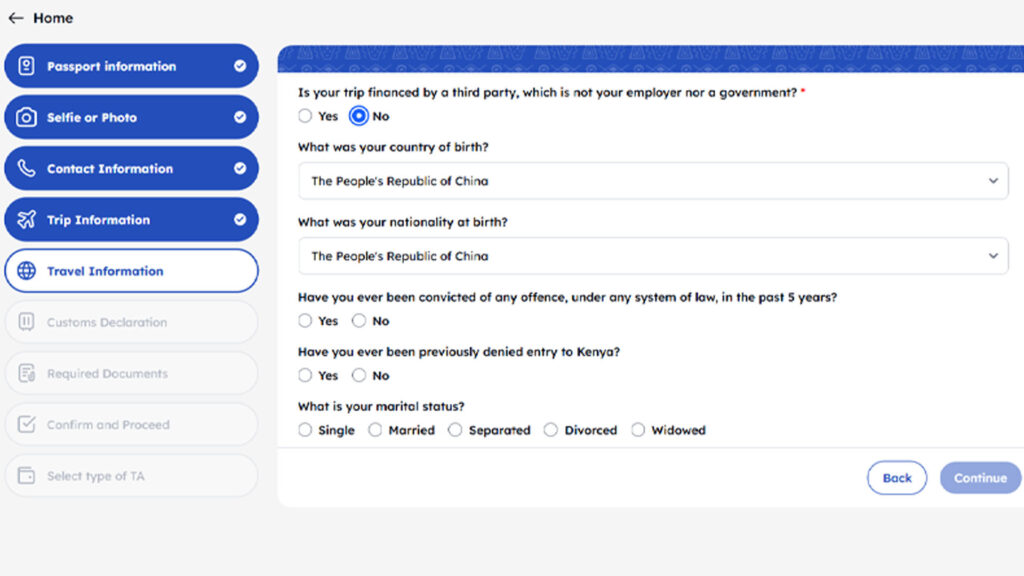This screenshot has height=576, width=1024.
Task: Click the passport icon in Passport information
Action: pos(26,66)
